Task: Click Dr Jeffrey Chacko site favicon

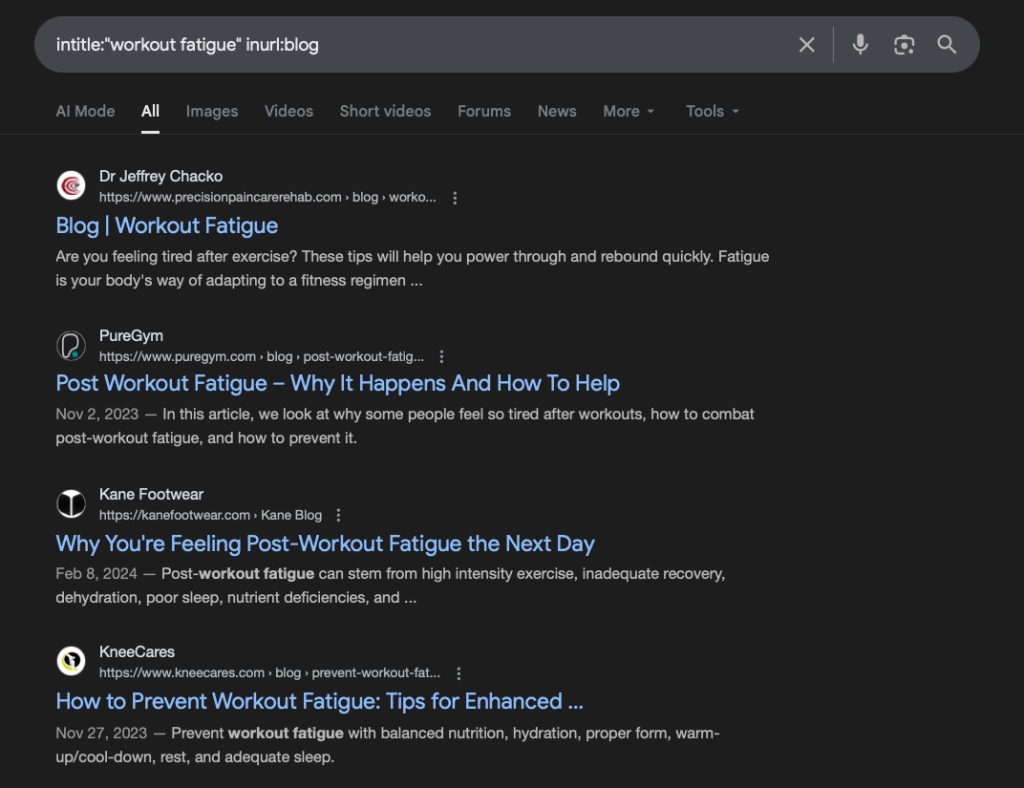Action: pyautogui.click(x=71, y=186)
